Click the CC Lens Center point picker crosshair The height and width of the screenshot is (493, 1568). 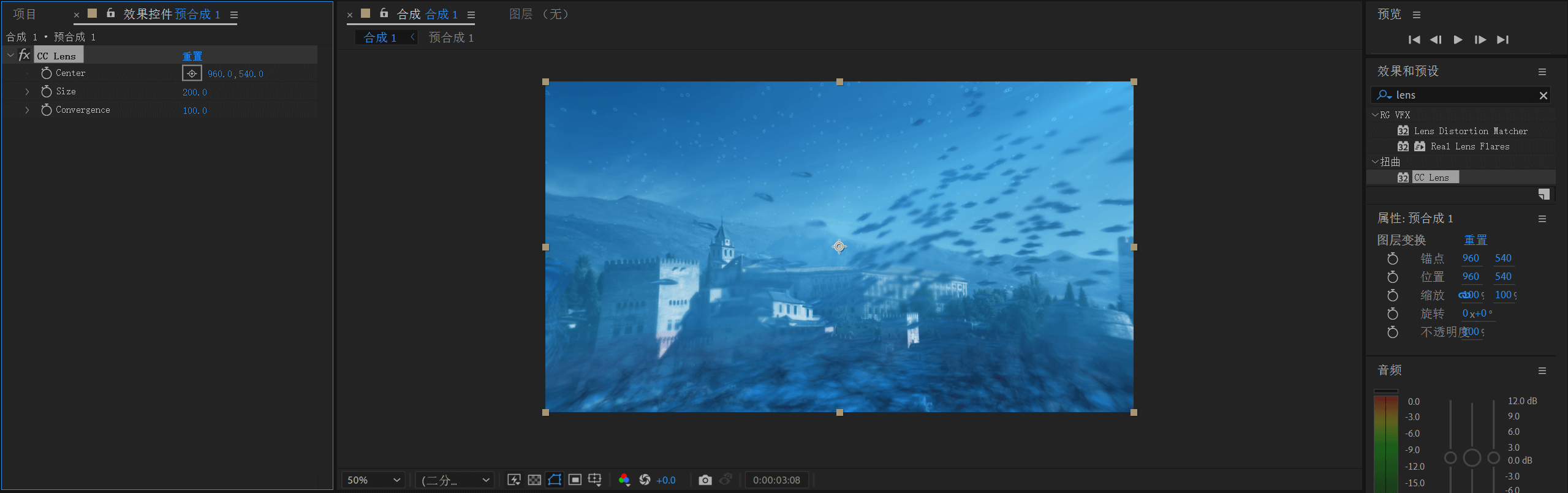point(192,73)
